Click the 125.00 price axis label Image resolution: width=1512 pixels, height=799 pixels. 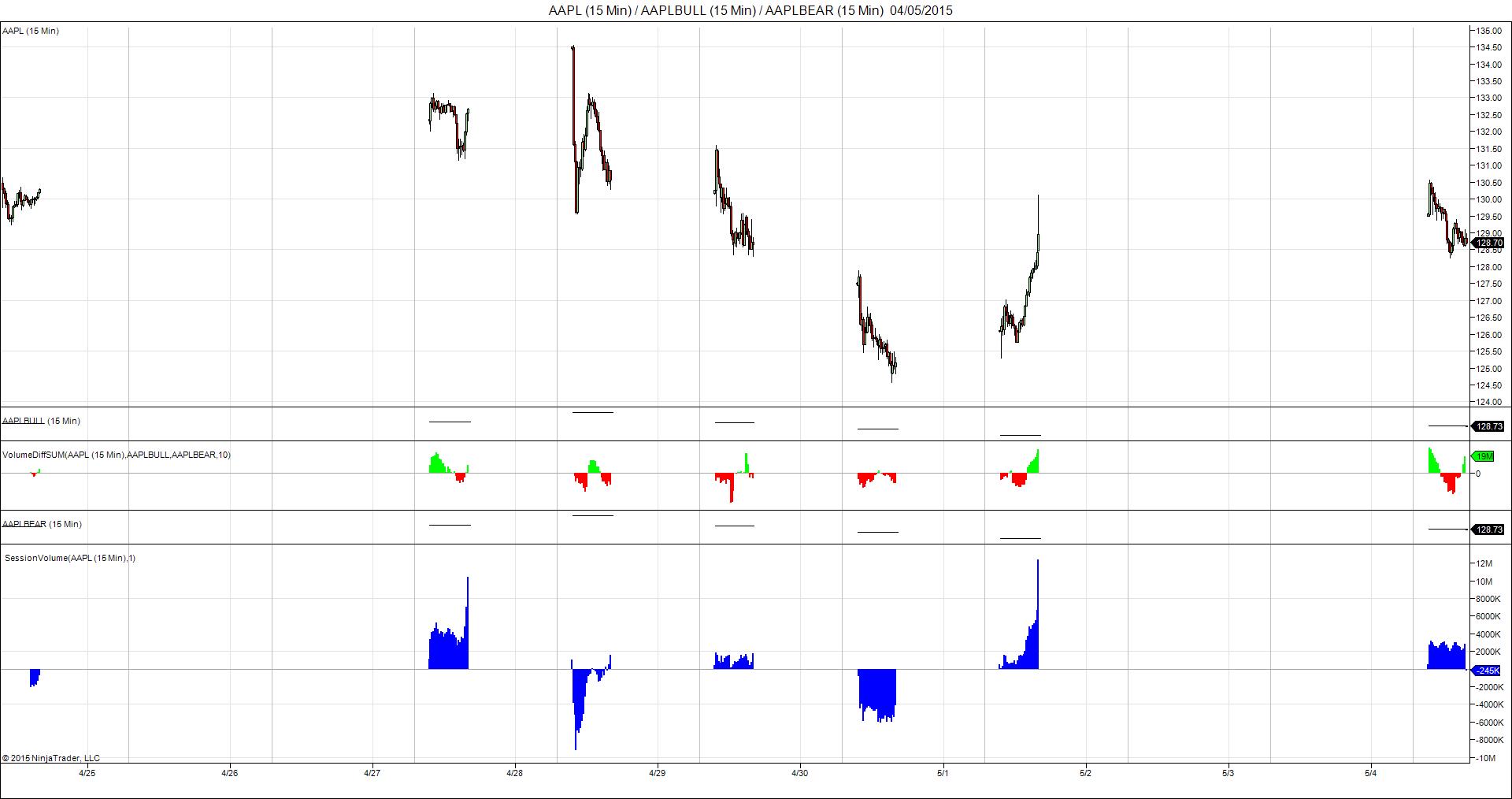(1488, 369)
